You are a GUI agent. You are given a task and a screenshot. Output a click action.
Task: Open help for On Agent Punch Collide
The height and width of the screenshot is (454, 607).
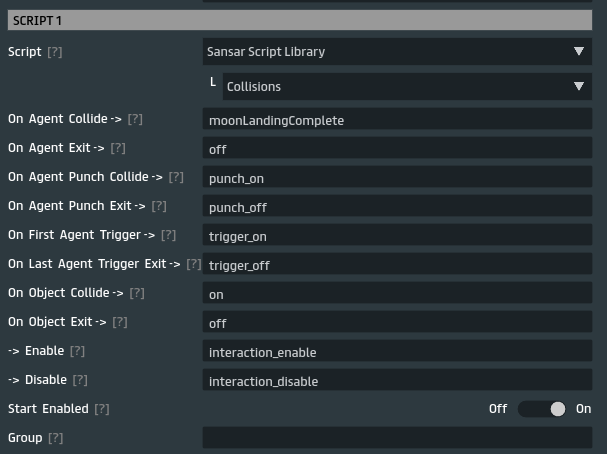176,178
